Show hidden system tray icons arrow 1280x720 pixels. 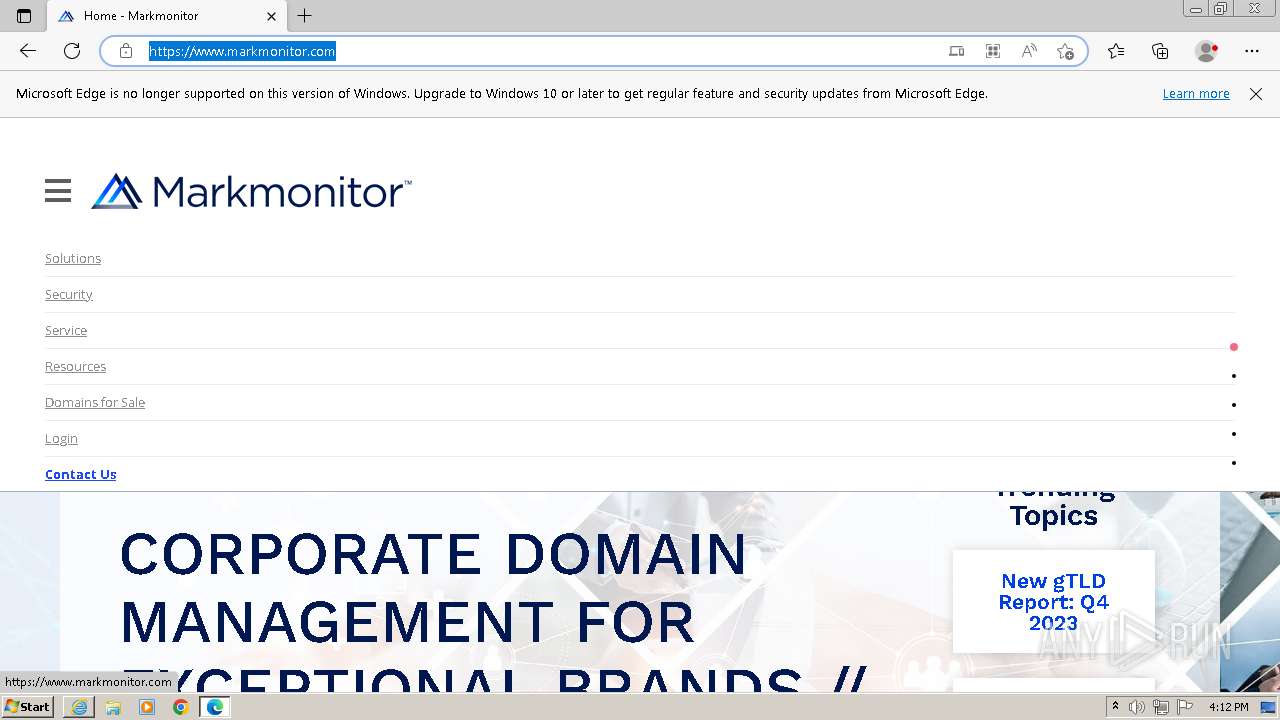1115,707
